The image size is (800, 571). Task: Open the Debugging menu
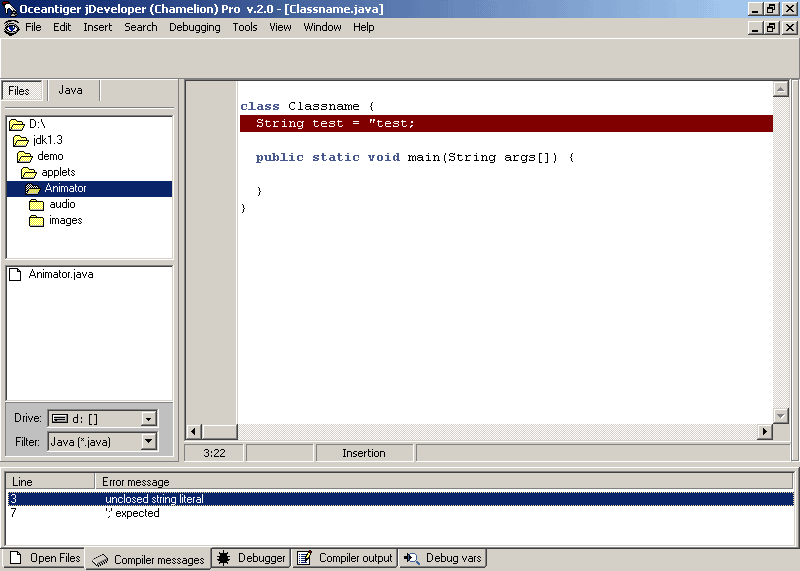[195, 27]
